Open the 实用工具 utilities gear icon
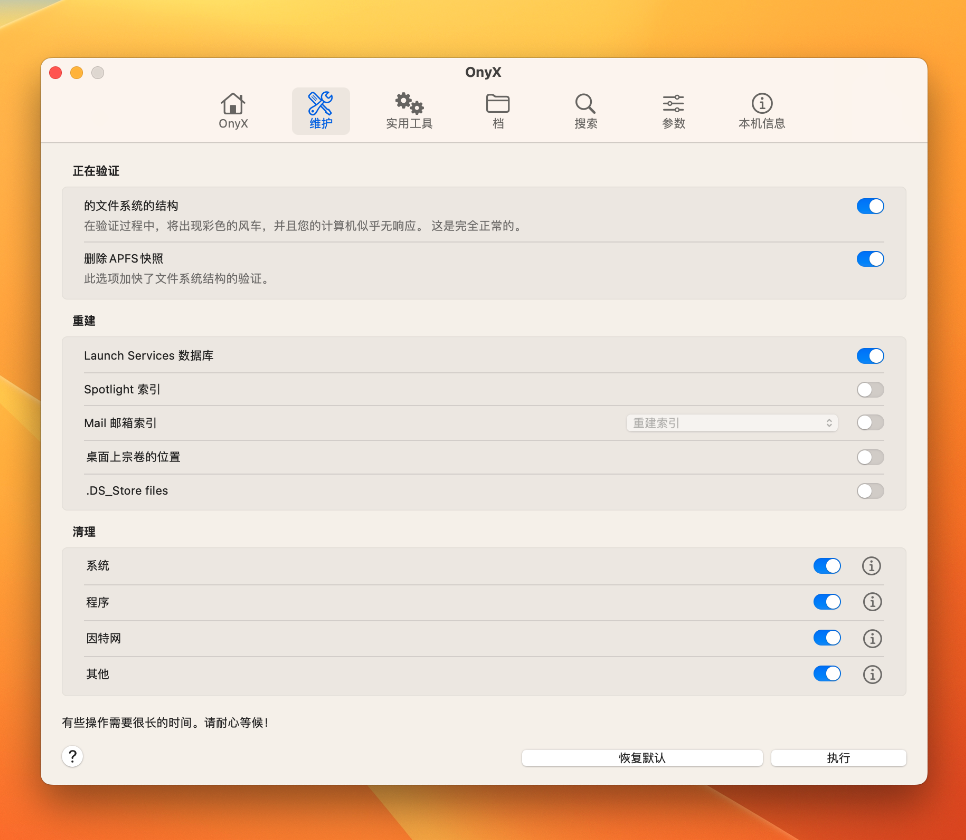966x840 pixels. click(408, 110)
